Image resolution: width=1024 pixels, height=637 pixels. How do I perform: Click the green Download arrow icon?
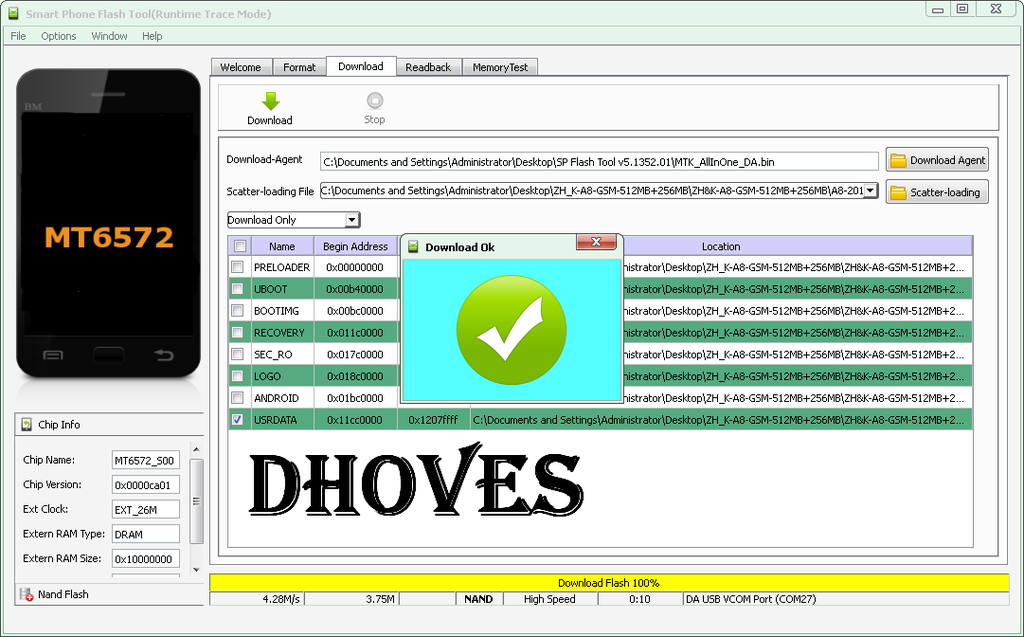[270, 101]
